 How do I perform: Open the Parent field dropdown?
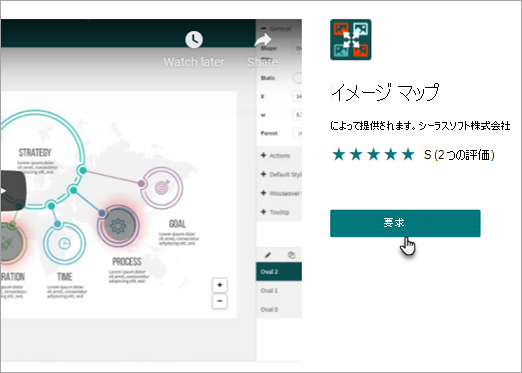click(297, 133)
